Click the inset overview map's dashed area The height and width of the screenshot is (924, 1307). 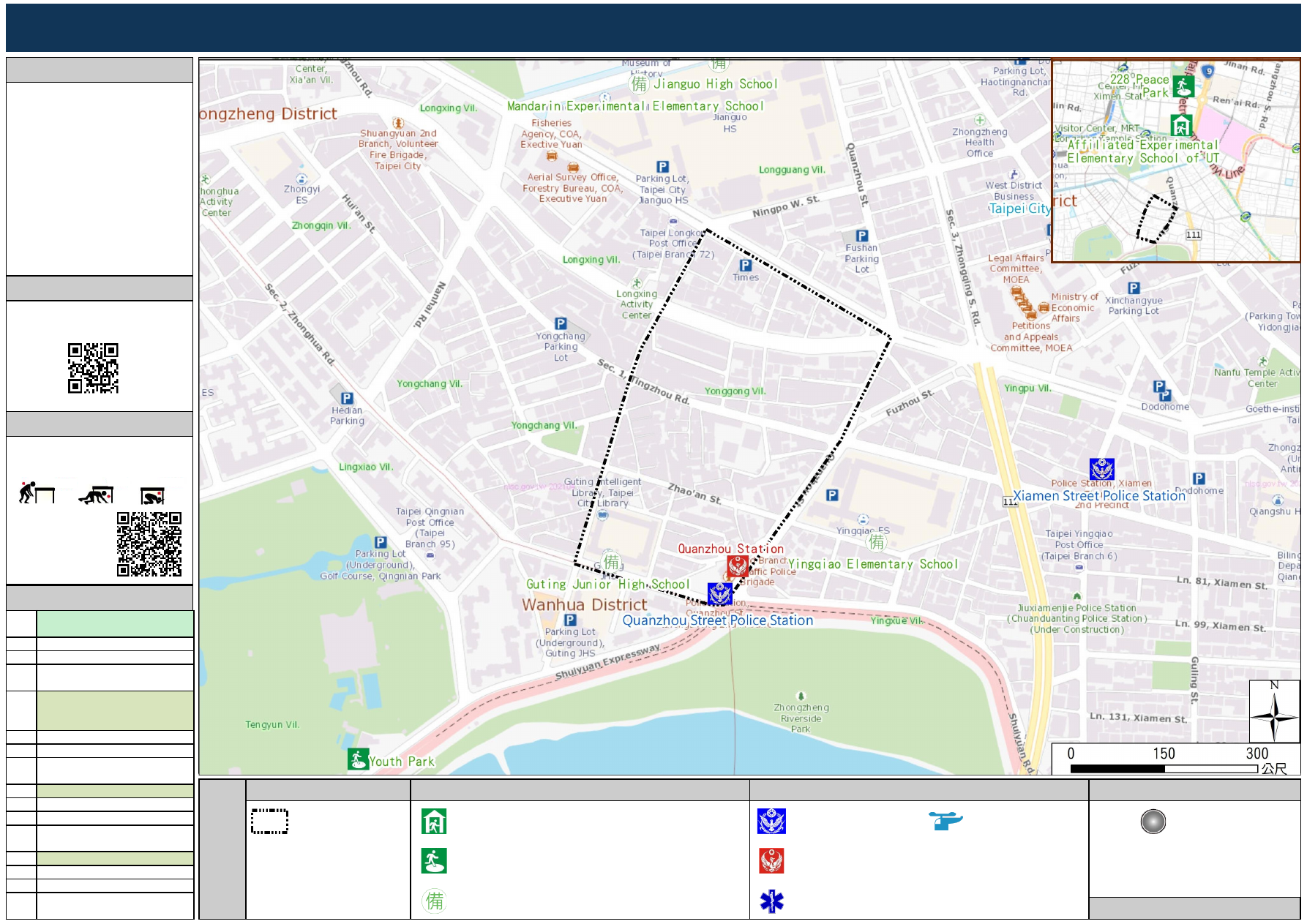click(1157, 219)
